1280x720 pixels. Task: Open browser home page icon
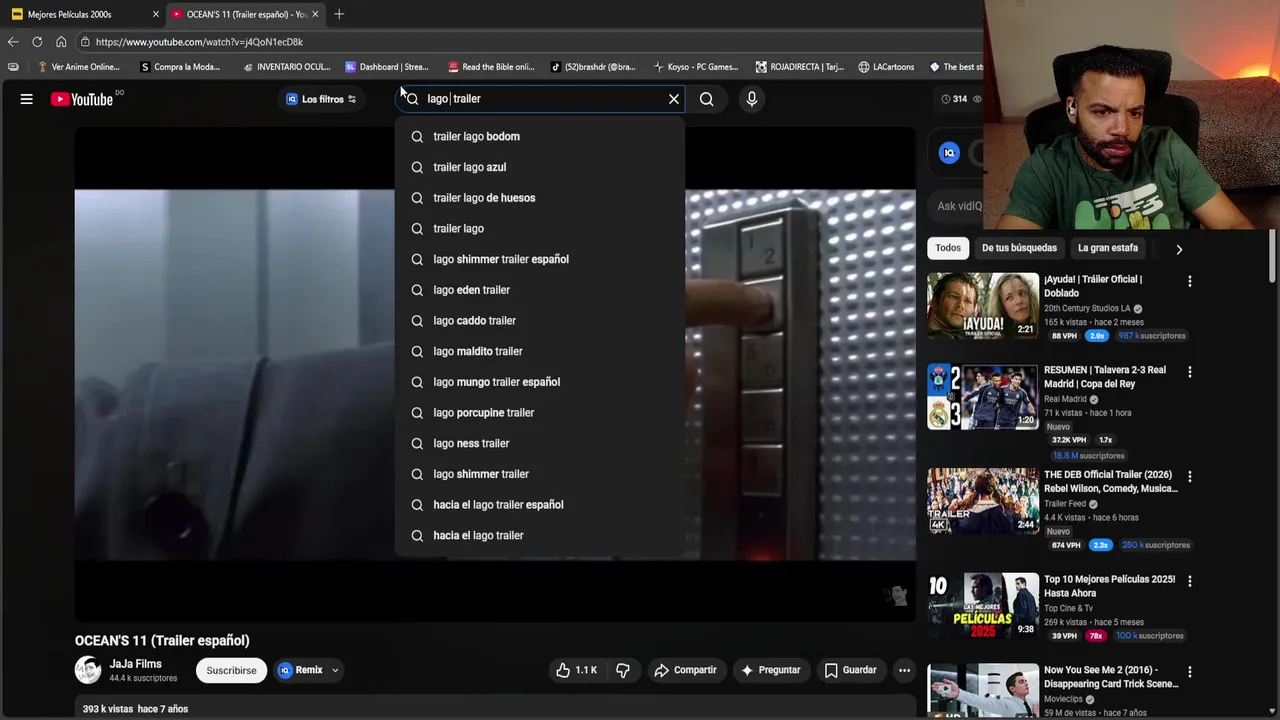[61, 42]
